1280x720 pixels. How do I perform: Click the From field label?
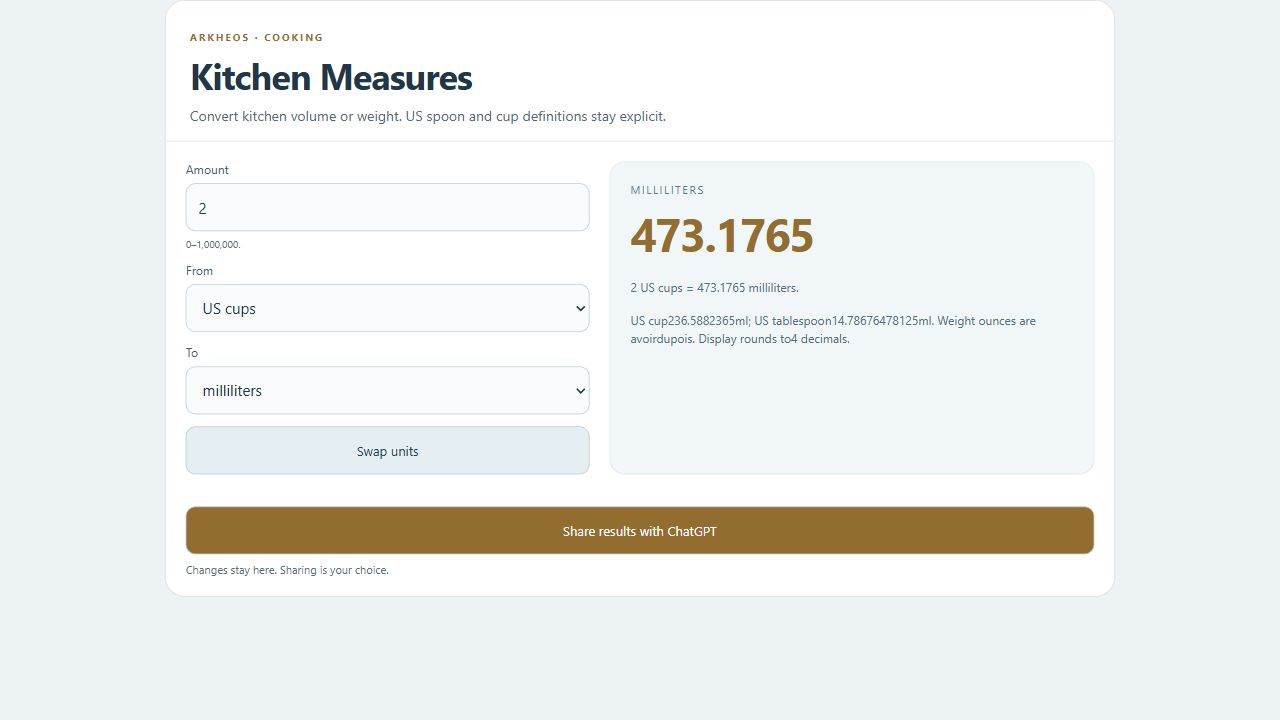click(x=199, y=271)
